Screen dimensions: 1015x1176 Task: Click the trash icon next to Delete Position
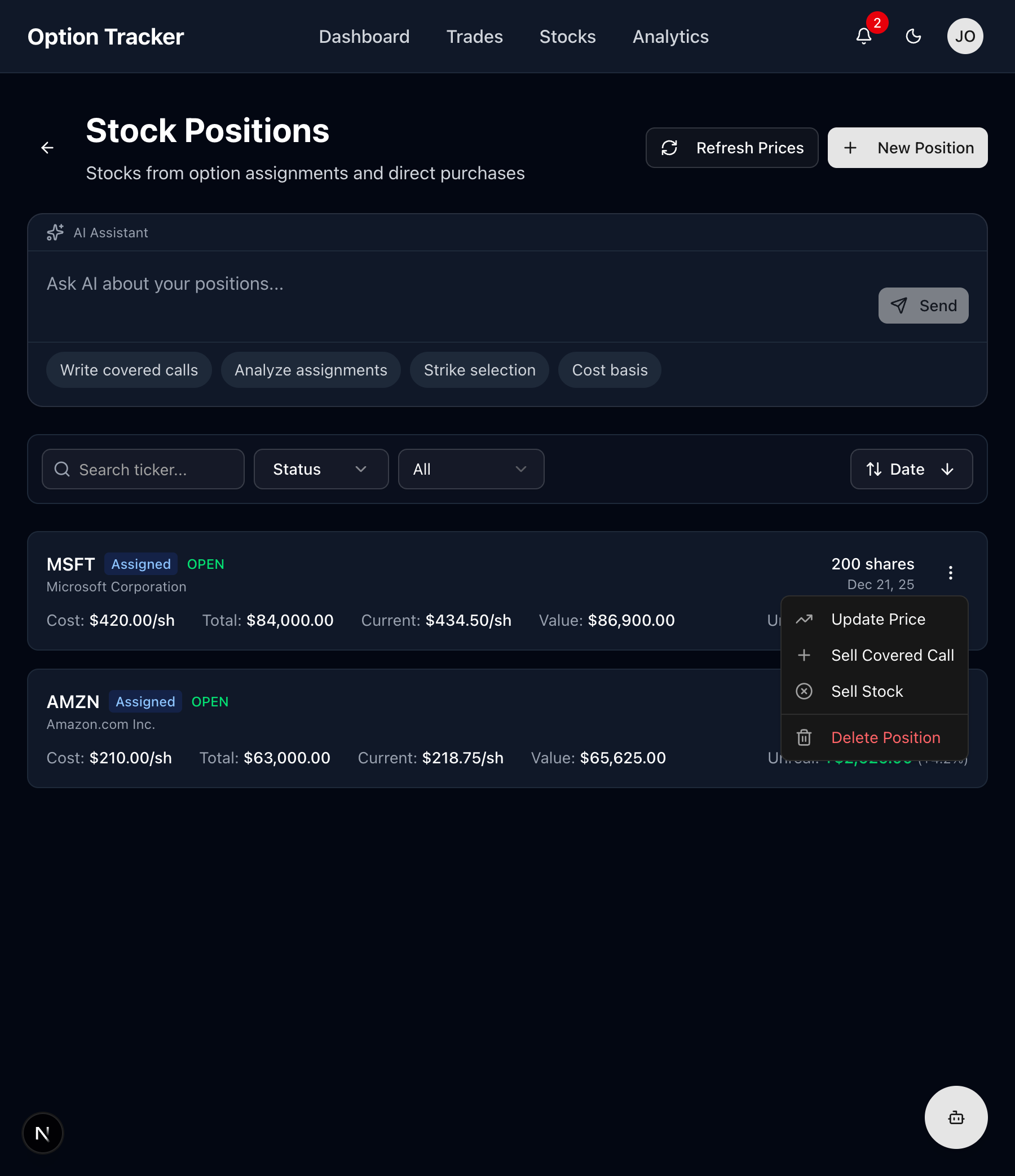tap(805, 737)
